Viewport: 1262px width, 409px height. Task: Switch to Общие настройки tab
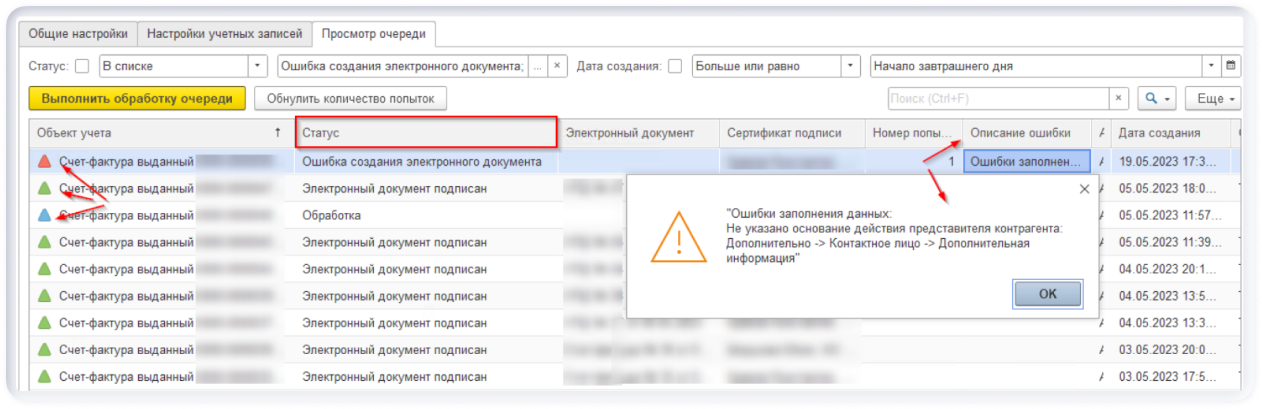pyautogui.click(x=75, y=33)
